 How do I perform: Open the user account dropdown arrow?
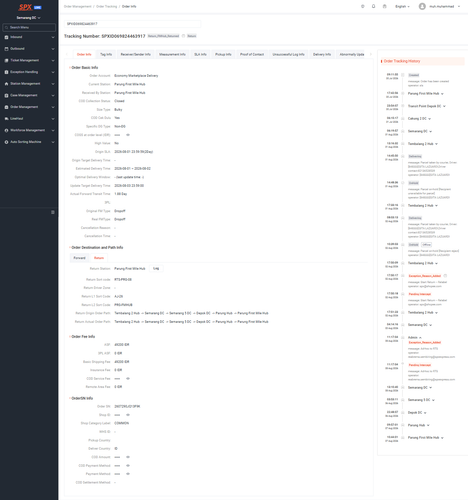(459, 6)
